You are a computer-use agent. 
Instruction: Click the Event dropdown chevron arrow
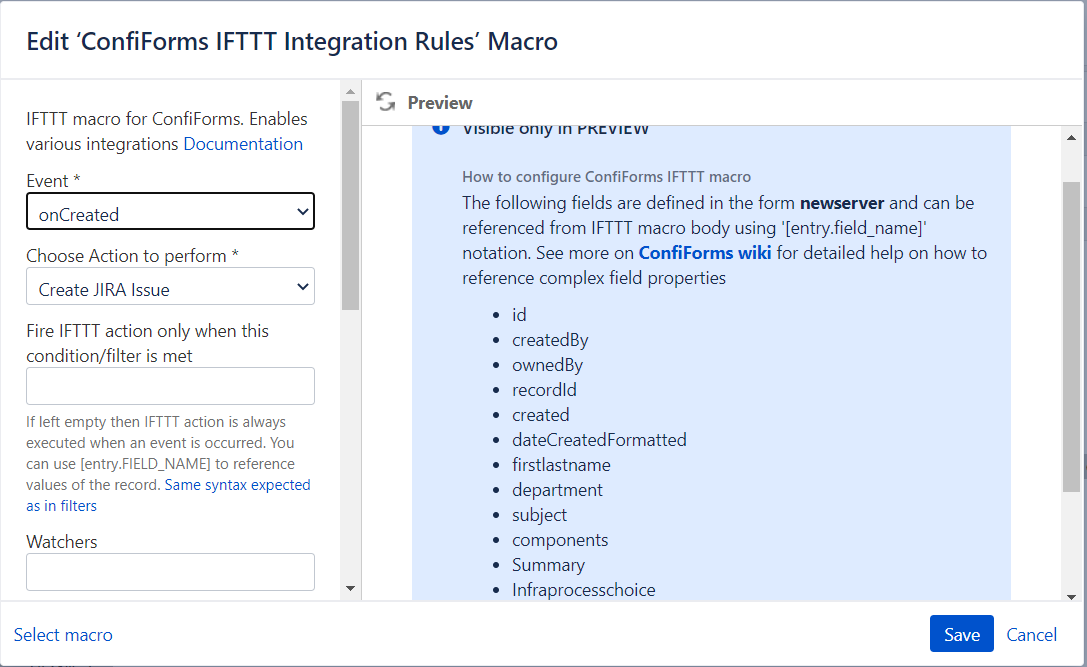pos(302,212)
